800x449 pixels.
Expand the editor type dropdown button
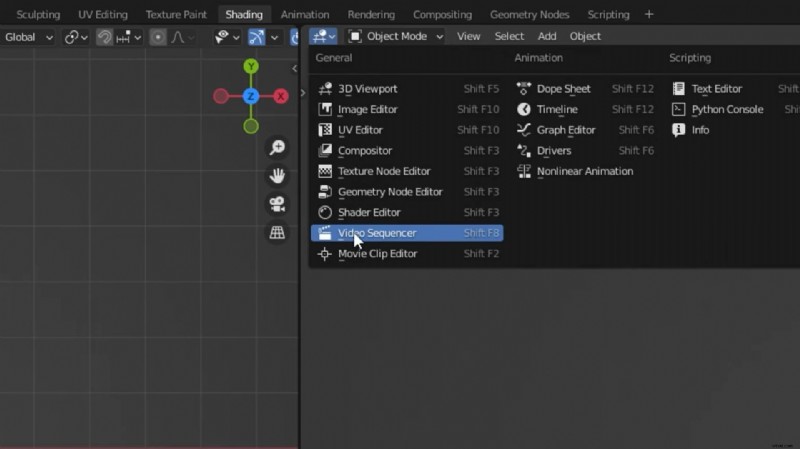click(x=323, y=36)
